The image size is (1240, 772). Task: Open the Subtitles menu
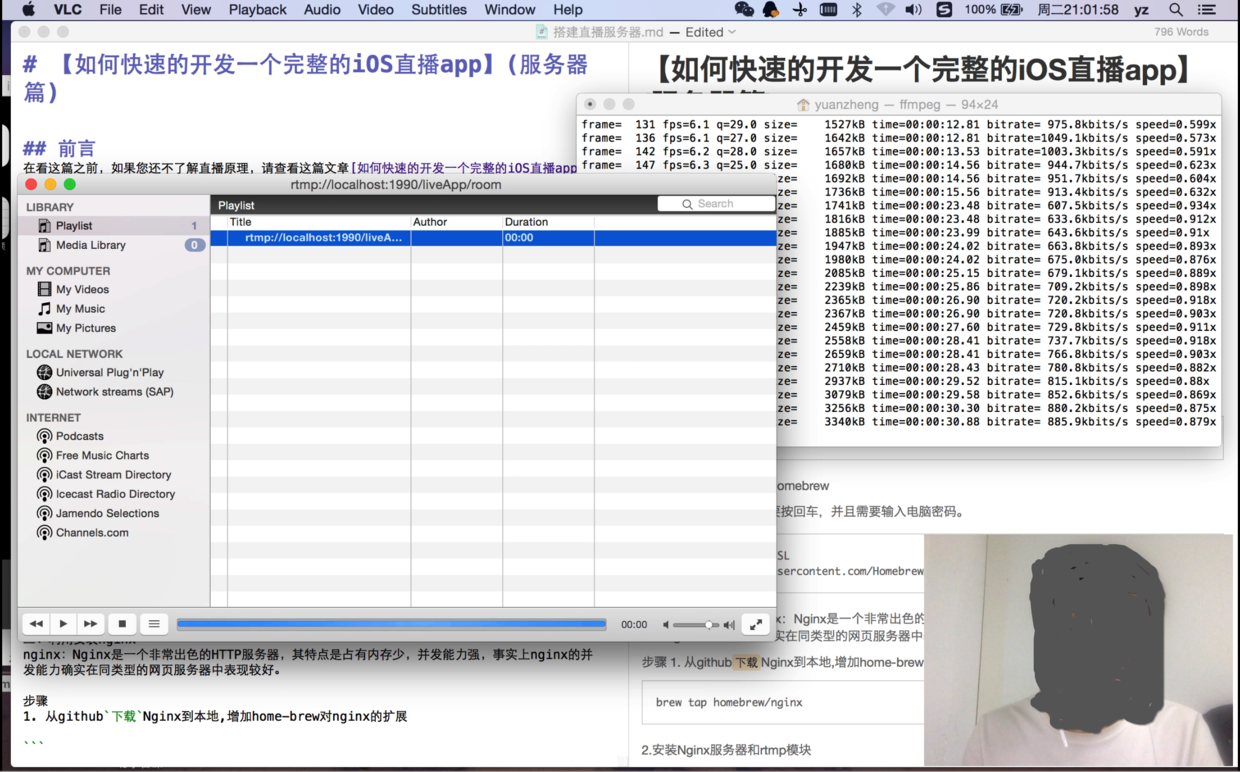coord(438,10)
